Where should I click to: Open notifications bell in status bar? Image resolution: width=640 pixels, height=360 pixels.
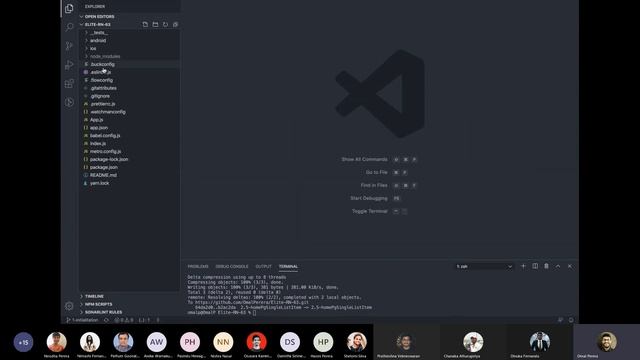pyautogui.click(x=571, y=320)
